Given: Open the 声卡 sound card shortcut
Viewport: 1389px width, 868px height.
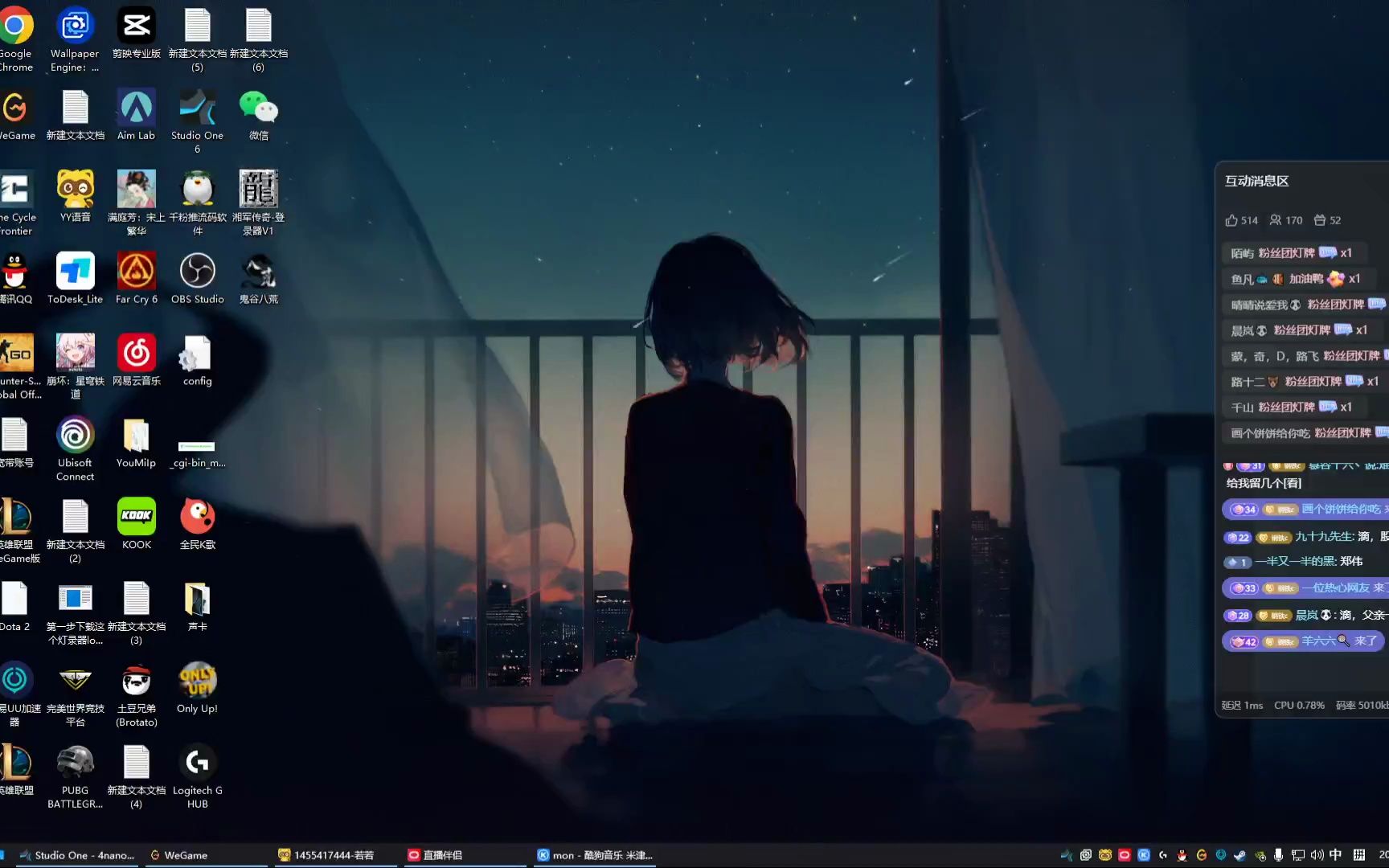Looking at the screenshot, I should 197,607.
